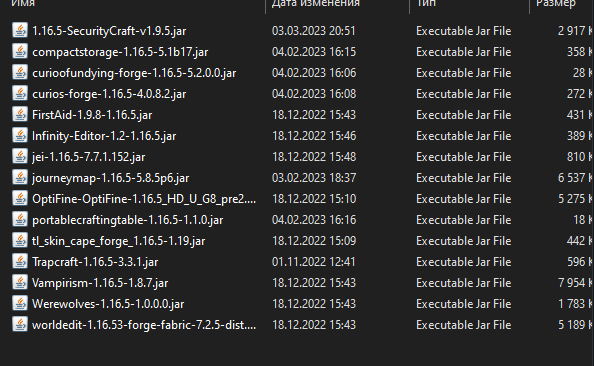Screen dimensions: 594x366
Task: Click the icon beside curios-forge-1.16.5-4.0.8.2.jar
Action: pos(20,93)
